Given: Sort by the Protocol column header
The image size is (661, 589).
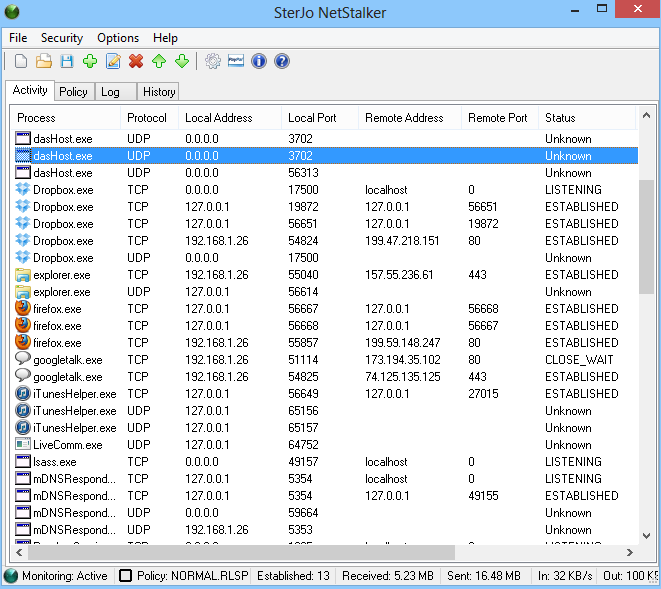Looking at the screenshot, I should pos(147,118).
